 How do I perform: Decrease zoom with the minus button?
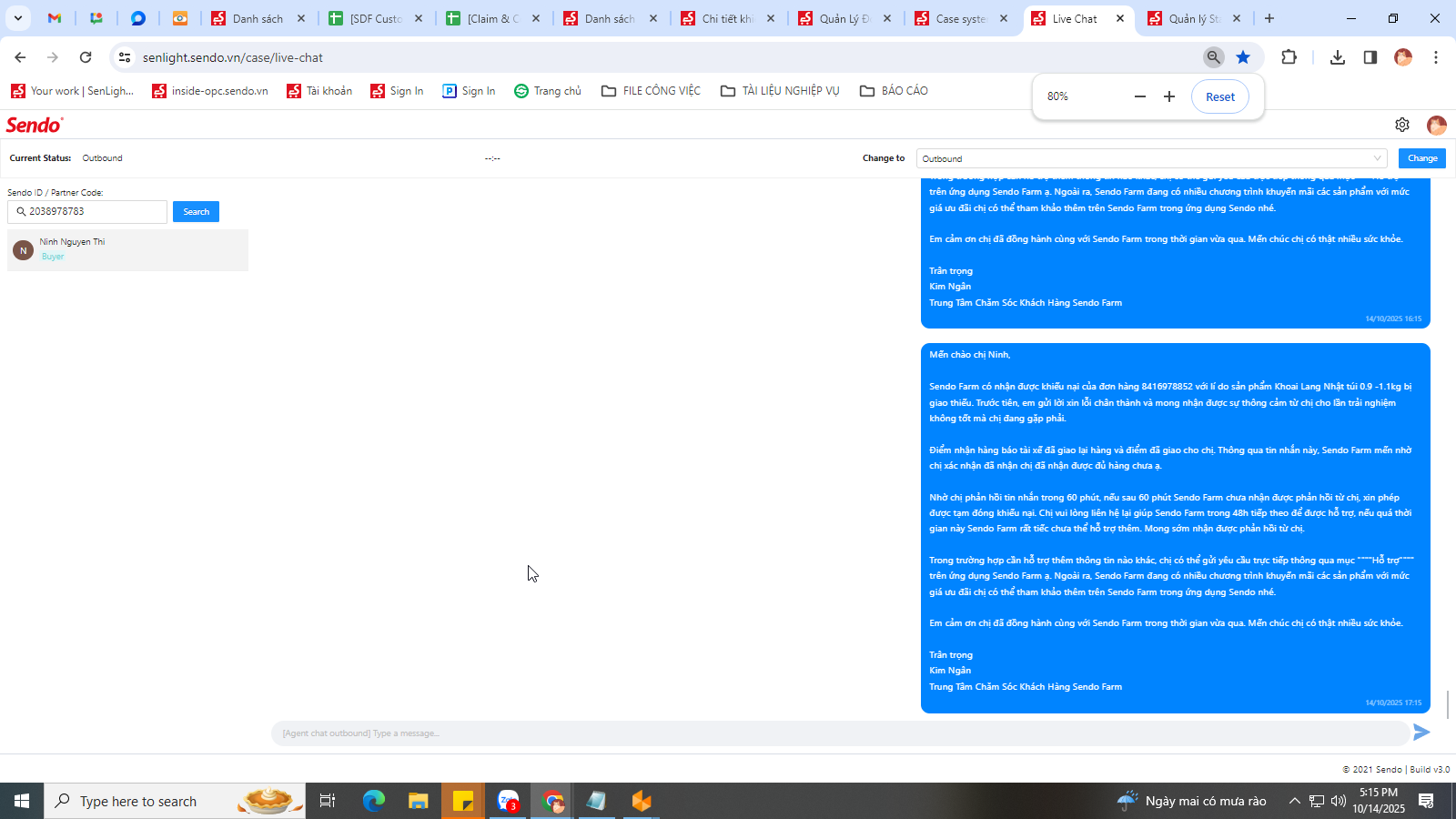[1140, 96]
